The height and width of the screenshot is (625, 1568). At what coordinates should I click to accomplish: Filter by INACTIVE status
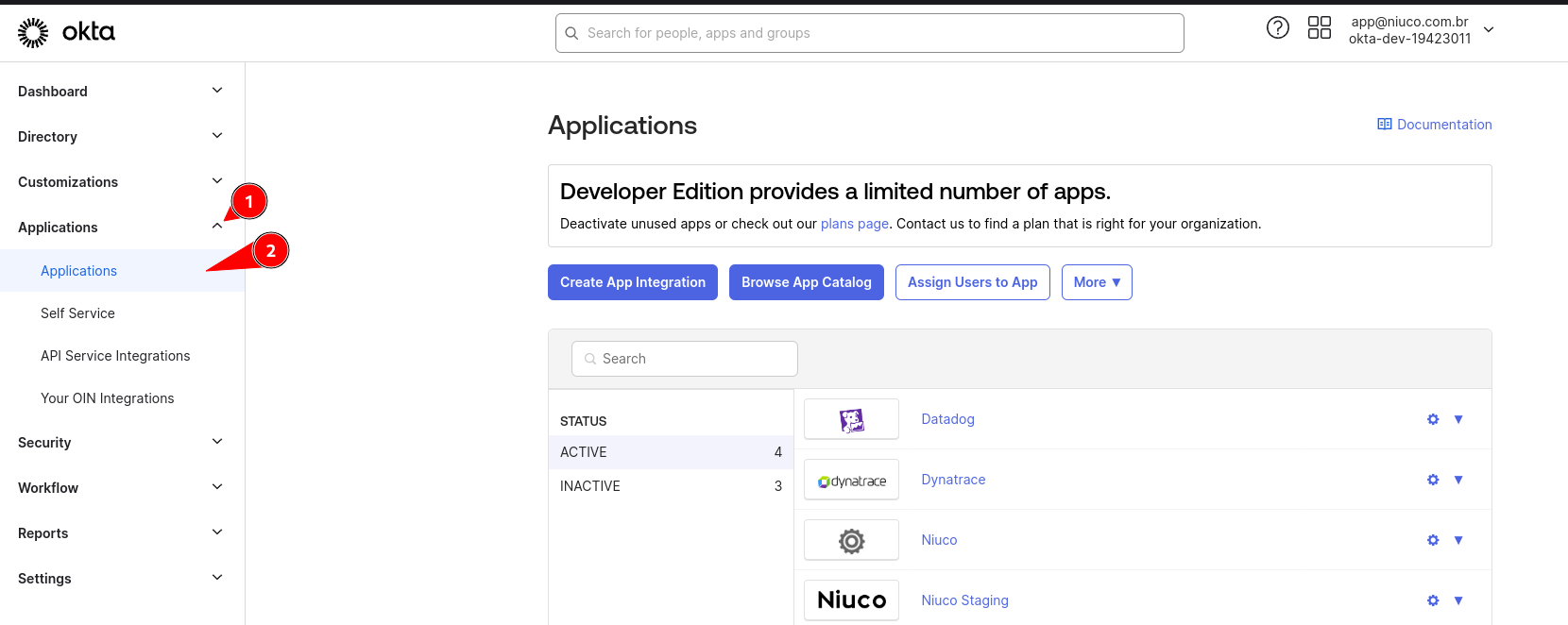click(671, 486)
